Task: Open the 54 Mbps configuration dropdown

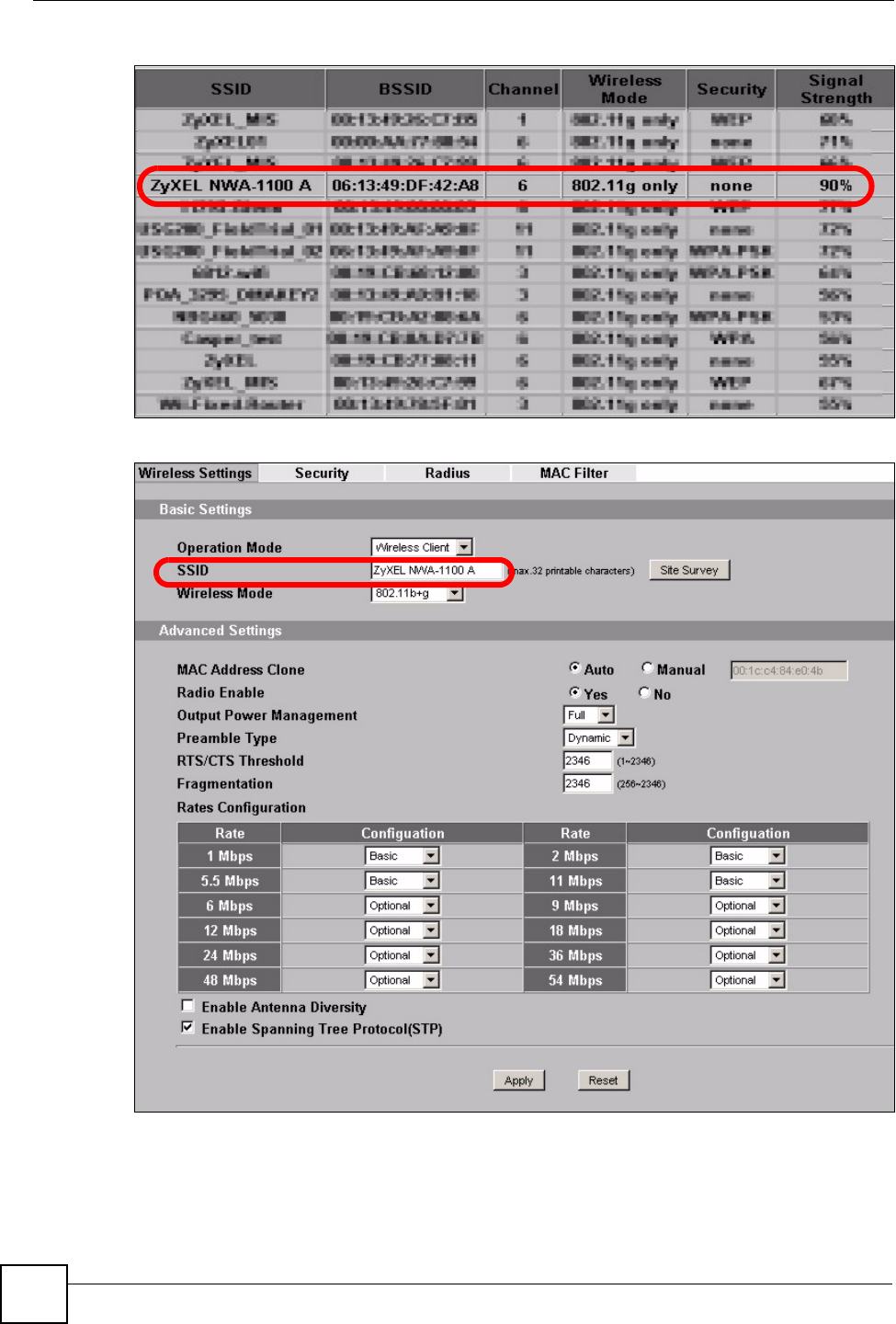Action: [x=748, y=980]
